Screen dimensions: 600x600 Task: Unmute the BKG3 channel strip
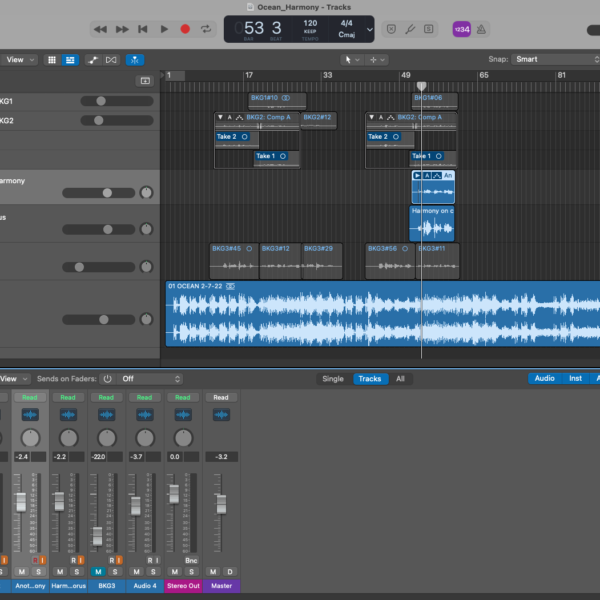coord(98,572)
